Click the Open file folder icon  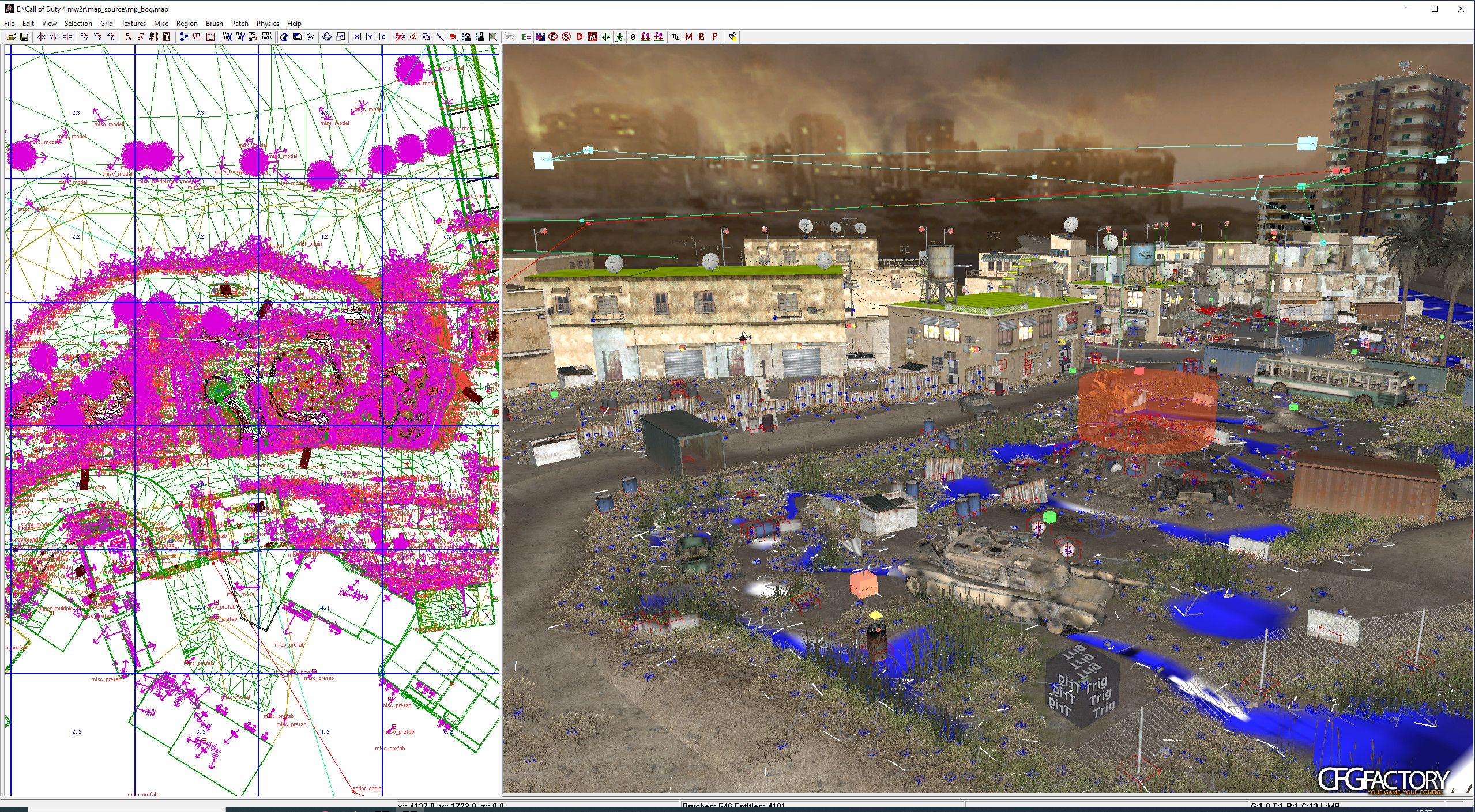click(x=11, y=37)
